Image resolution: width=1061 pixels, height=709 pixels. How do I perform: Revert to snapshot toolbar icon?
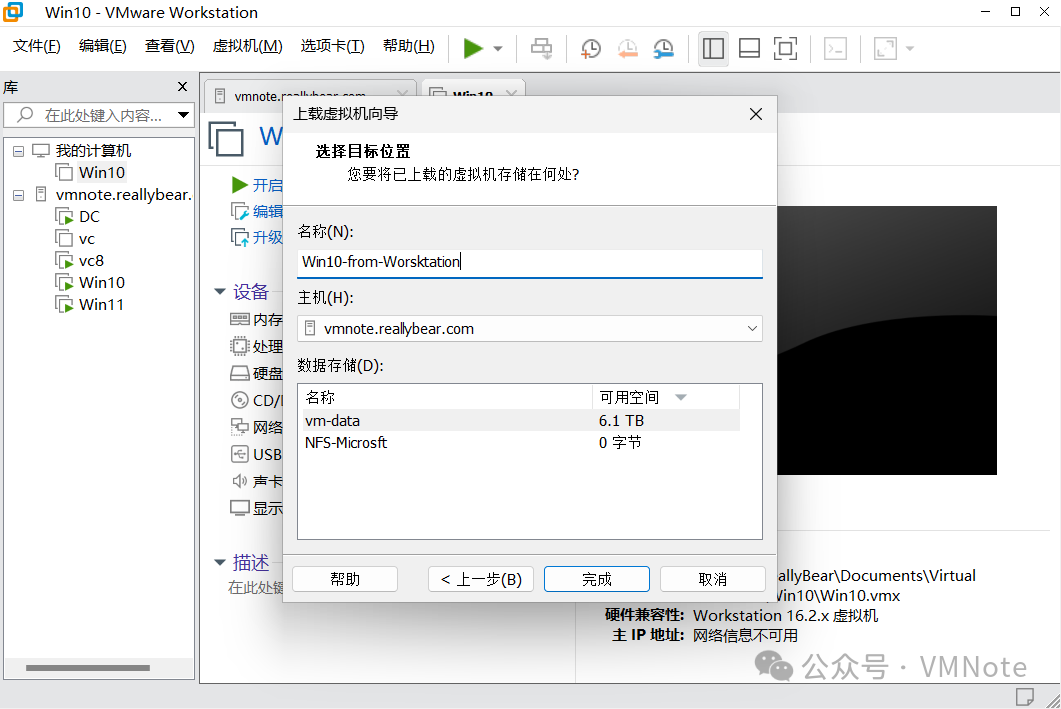click(x=627, y=48)
